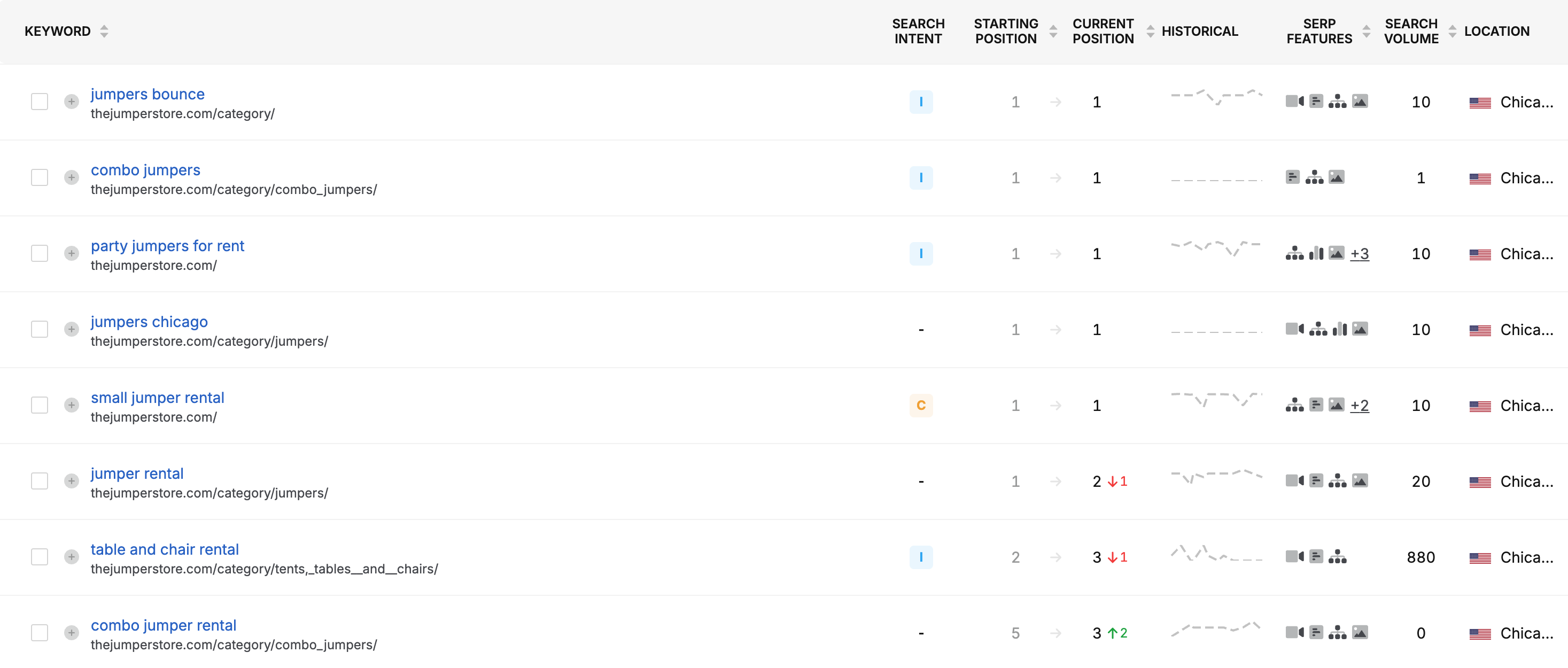Check the small jumper rental checkbox
This screenshot has height=668, width=1568.
click(x=40, y=406)
